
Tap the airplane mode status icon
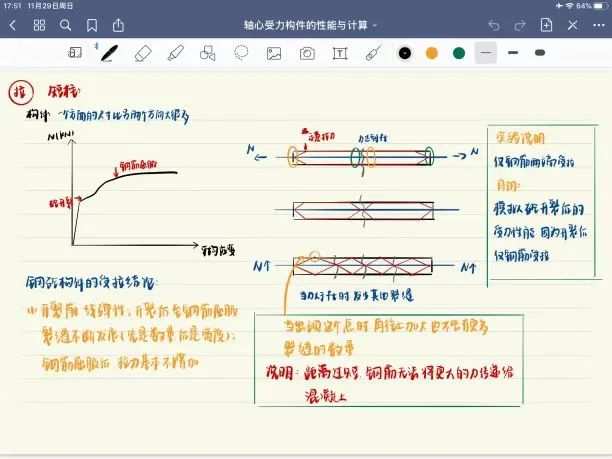click(x=560, y=6)
